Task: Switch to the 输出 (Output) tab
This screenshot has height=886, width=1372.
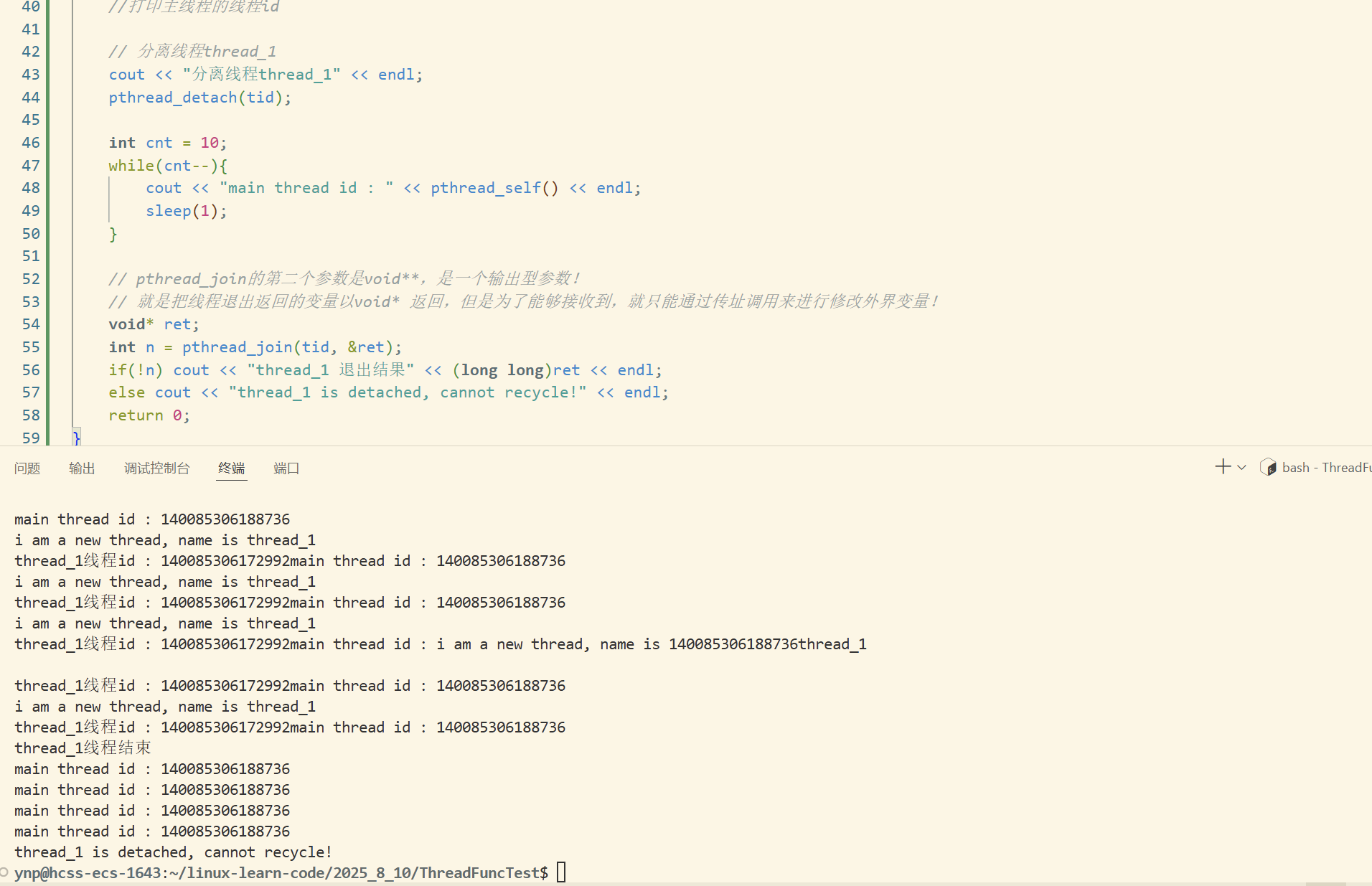Action: [x=82, y=468]
